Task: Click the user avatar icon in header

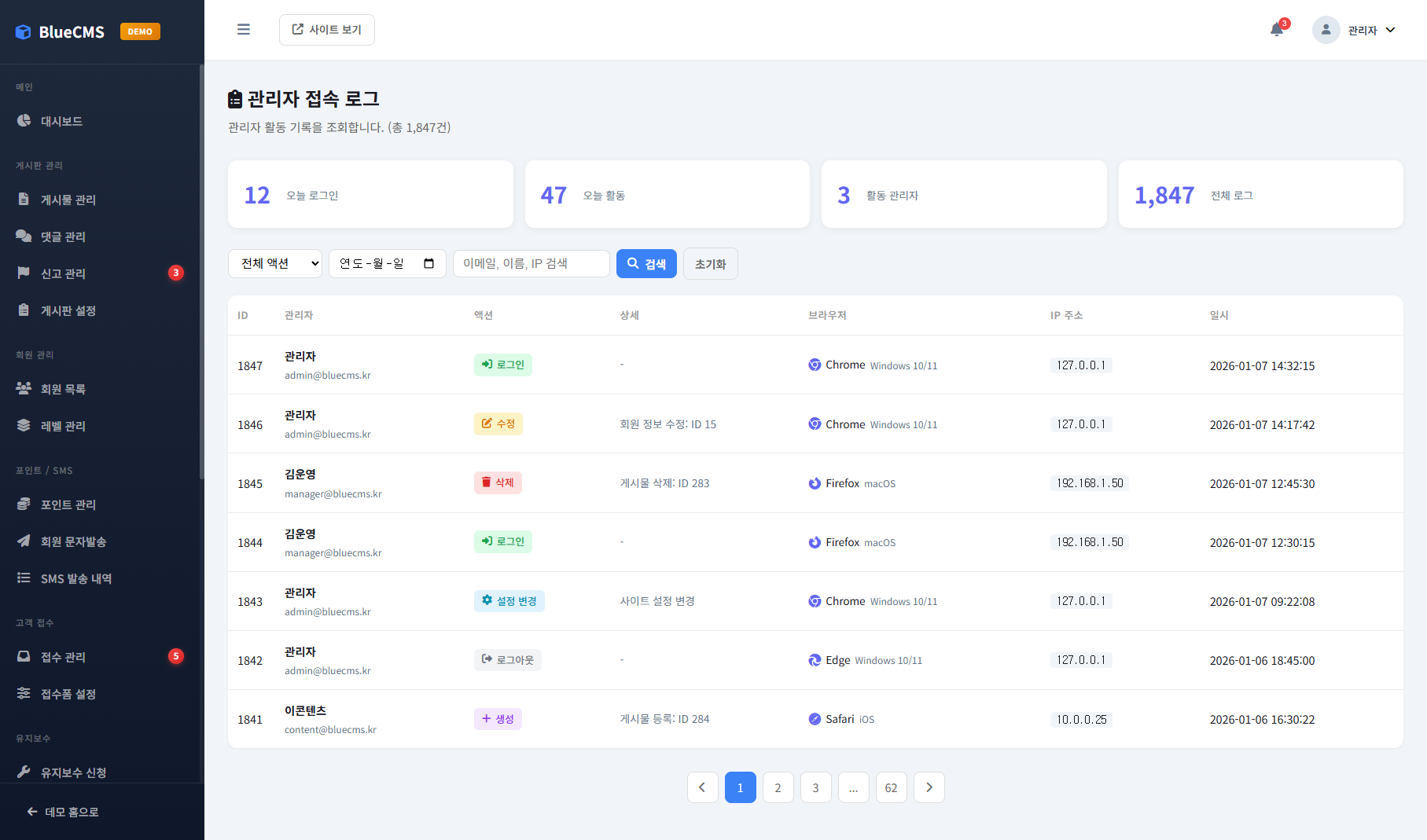Action: pos(1326,30)
